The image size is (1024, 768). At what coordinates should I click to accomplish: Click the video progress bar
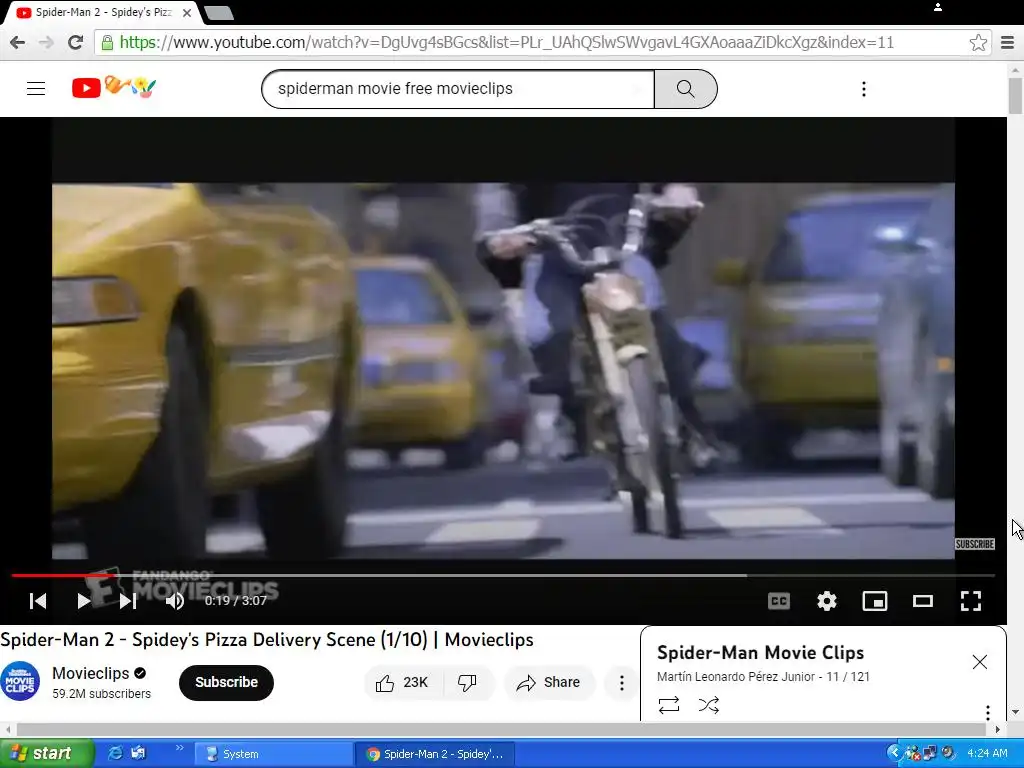(x=503, y=575)
